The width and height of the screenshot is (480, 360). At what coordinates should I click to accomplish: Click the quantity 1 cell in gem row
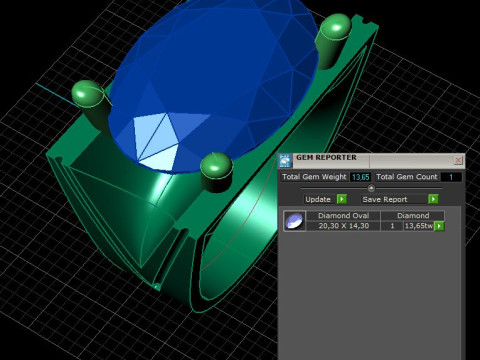(392, 226)
